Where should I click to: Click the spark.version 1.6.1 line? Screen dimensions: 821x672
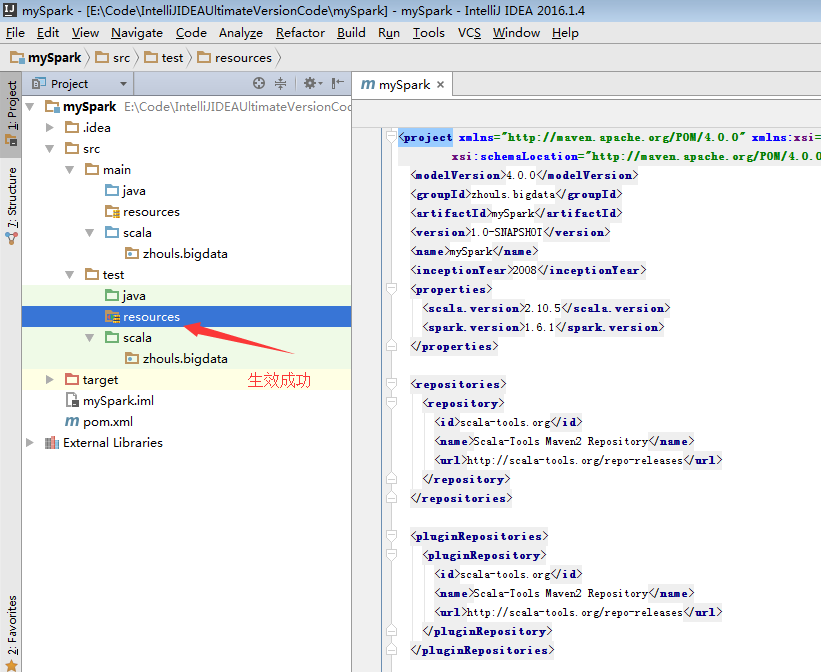[x=543, y=327]
